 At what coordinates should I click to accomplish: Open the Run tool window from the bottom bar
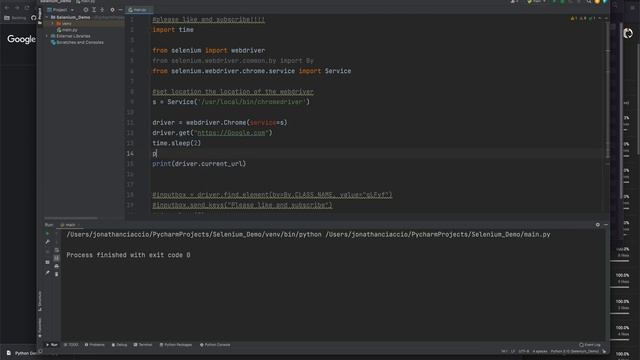click(x=52, y=345)
